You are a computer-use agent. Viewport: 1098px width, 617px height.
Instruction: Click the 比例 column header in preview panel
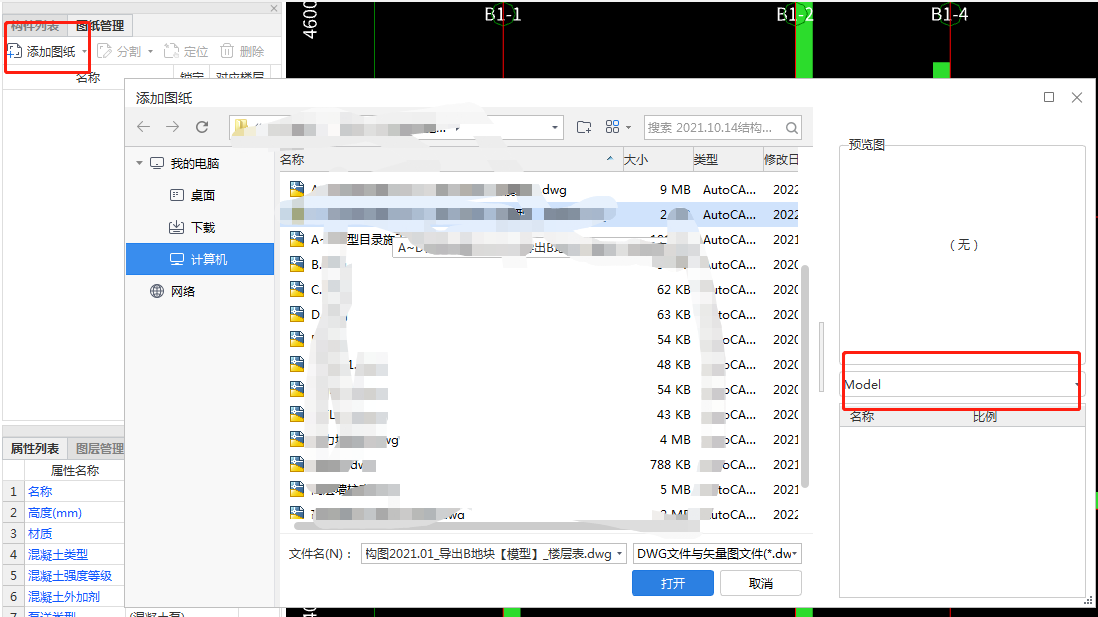(x=985, y=417)
